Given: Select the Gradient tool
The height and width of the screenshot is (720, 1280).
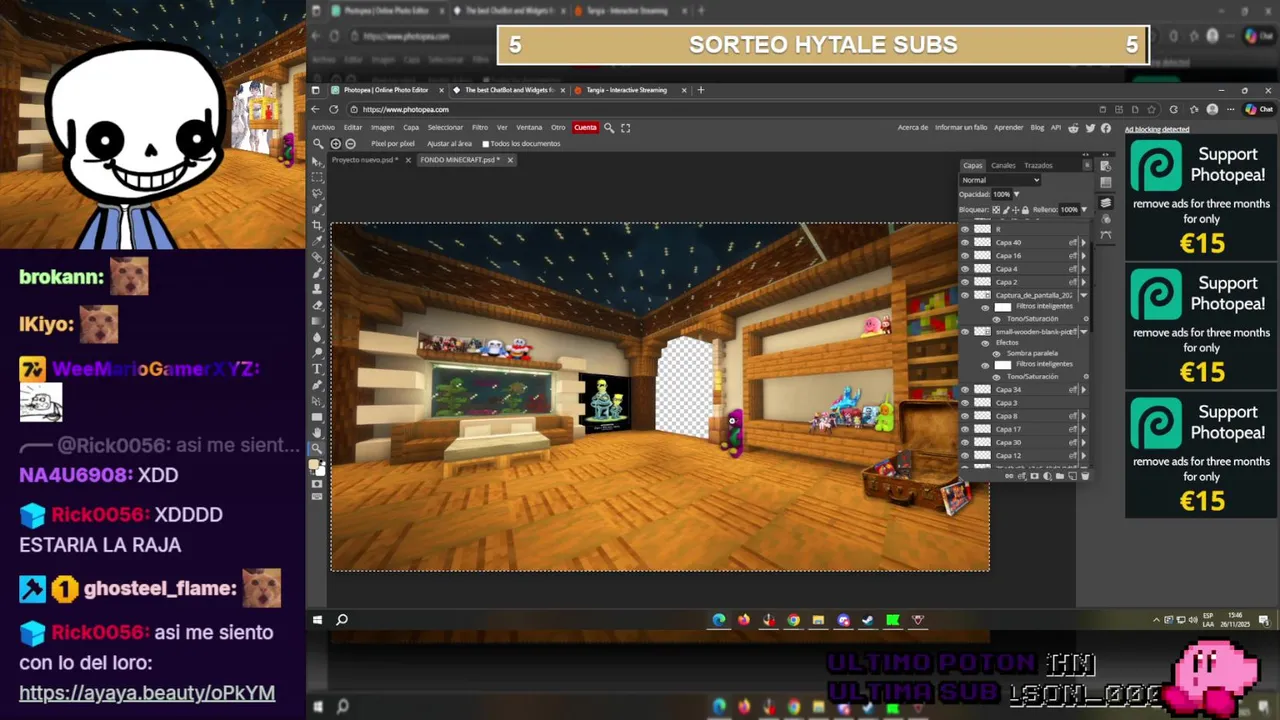Looking at the screenshot, I should [317, 321].
